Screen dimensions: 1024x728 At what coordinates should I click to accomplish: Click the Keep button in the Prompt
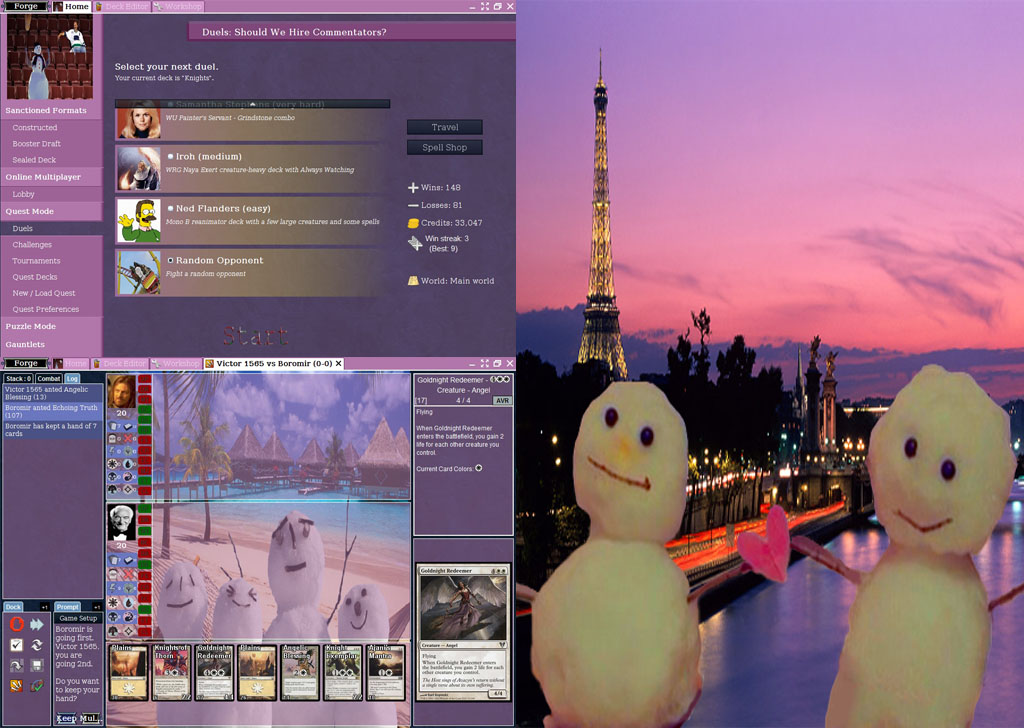click(66, 718)
